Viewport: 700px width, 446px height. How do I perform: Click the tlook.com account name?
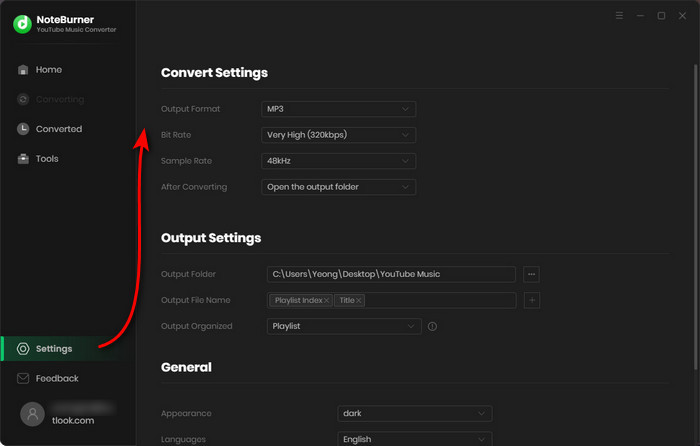tap(73, 421)
